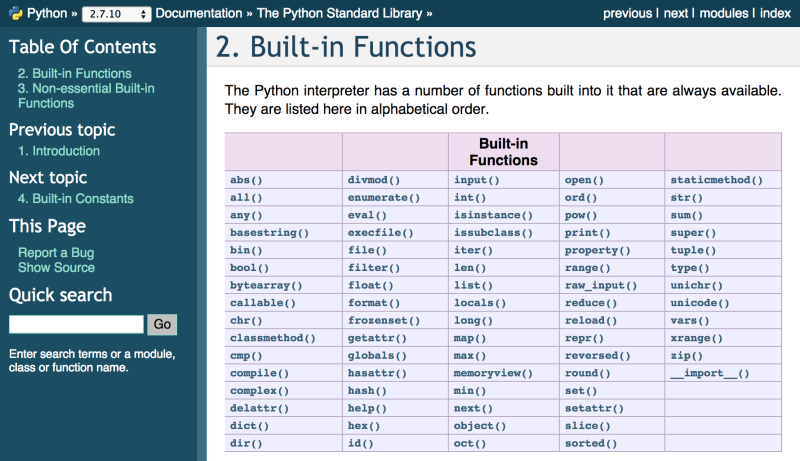Screen dimensions: 800x461
Task: Open the 2.7.10 version dropdown
Action: pyautogui.click(x=116, y=14)
